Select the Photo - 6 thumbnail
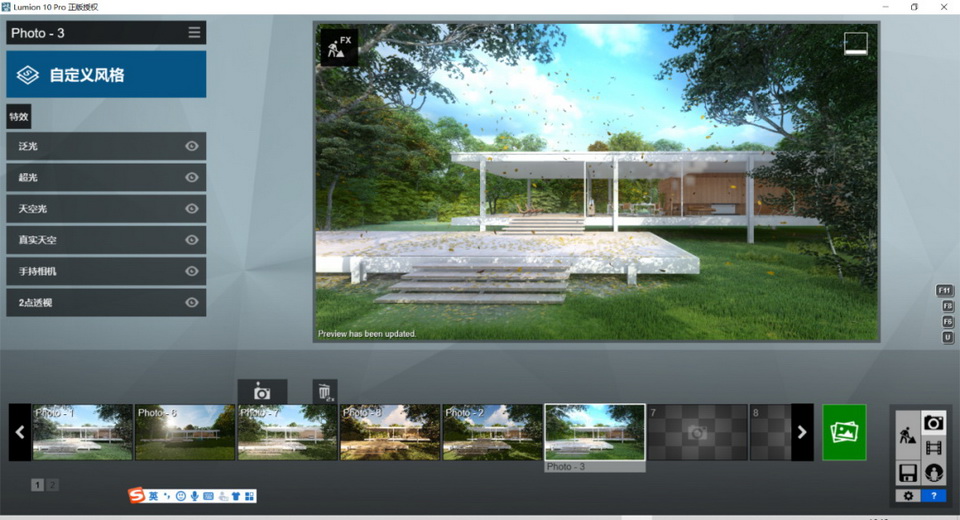The image size is (960, 520). point(185,432)
